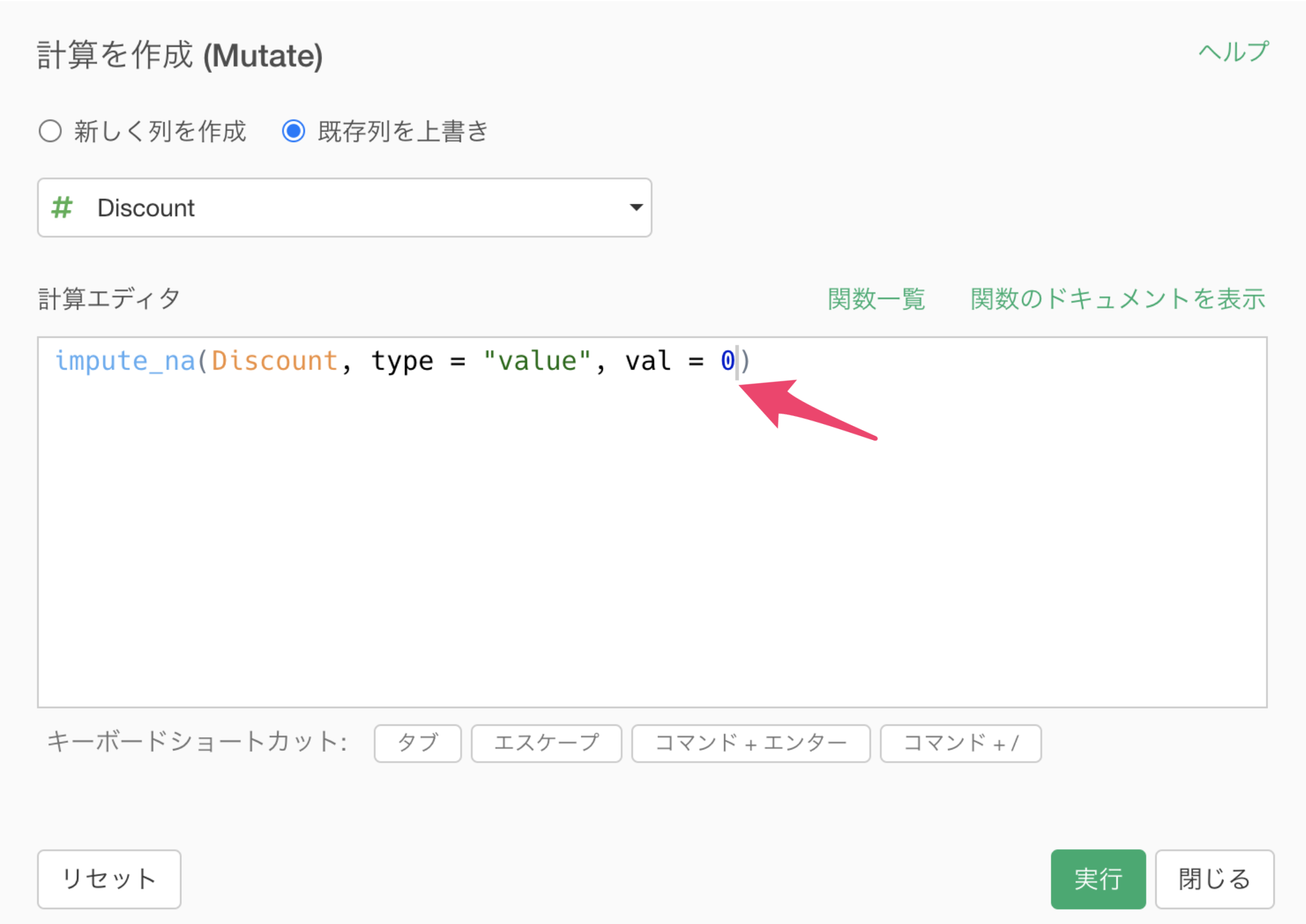The image size is (1306, 924).
Task: Click 関数のドキュメントを表示 link
Action: tap(1118, 299)
